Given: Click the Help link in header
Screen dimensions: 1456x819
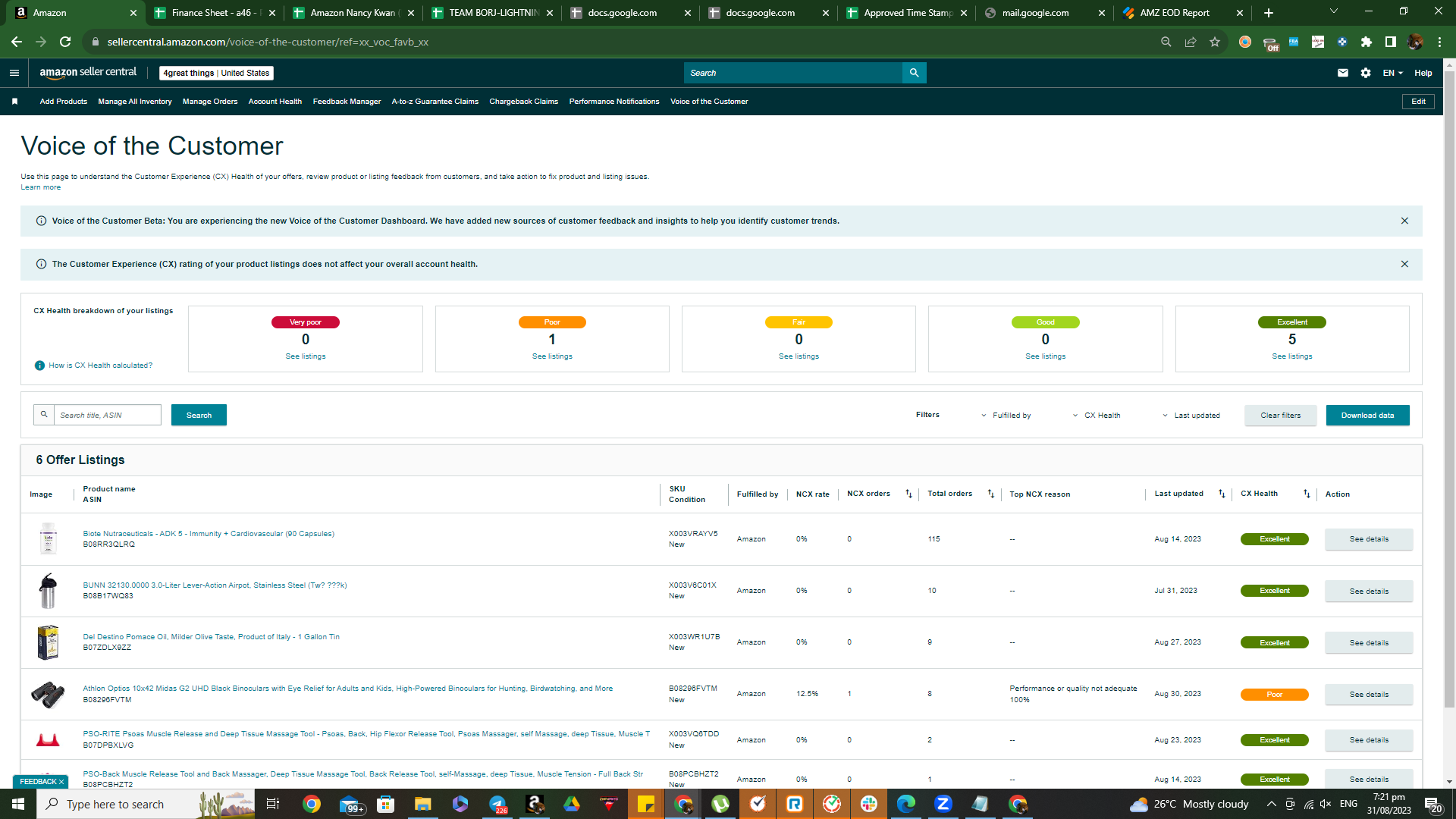Looking at the screenshot, I should coord(1423,73).
